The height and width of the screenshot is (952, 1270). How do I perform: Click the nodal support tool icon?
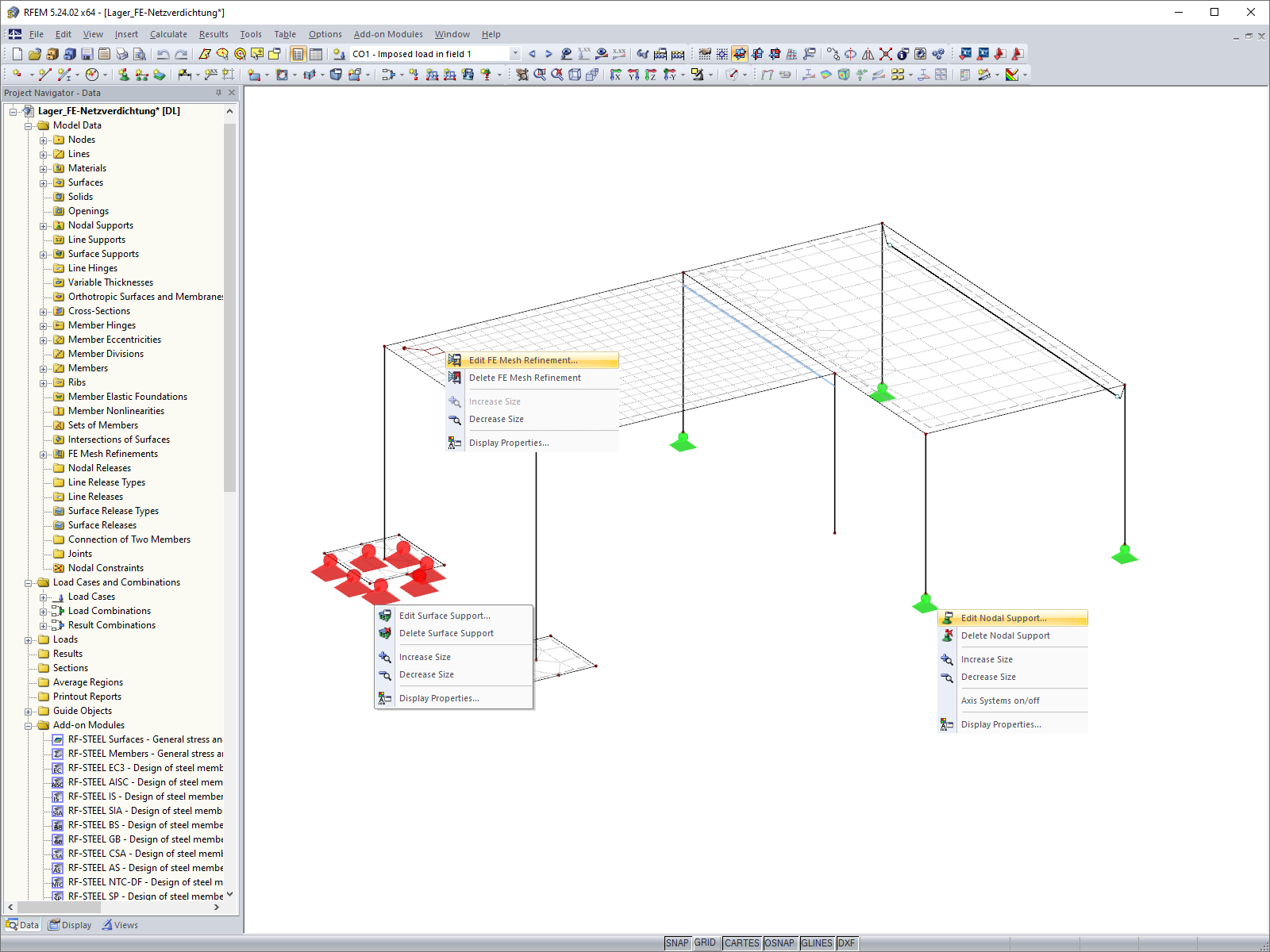click(124, 75)
